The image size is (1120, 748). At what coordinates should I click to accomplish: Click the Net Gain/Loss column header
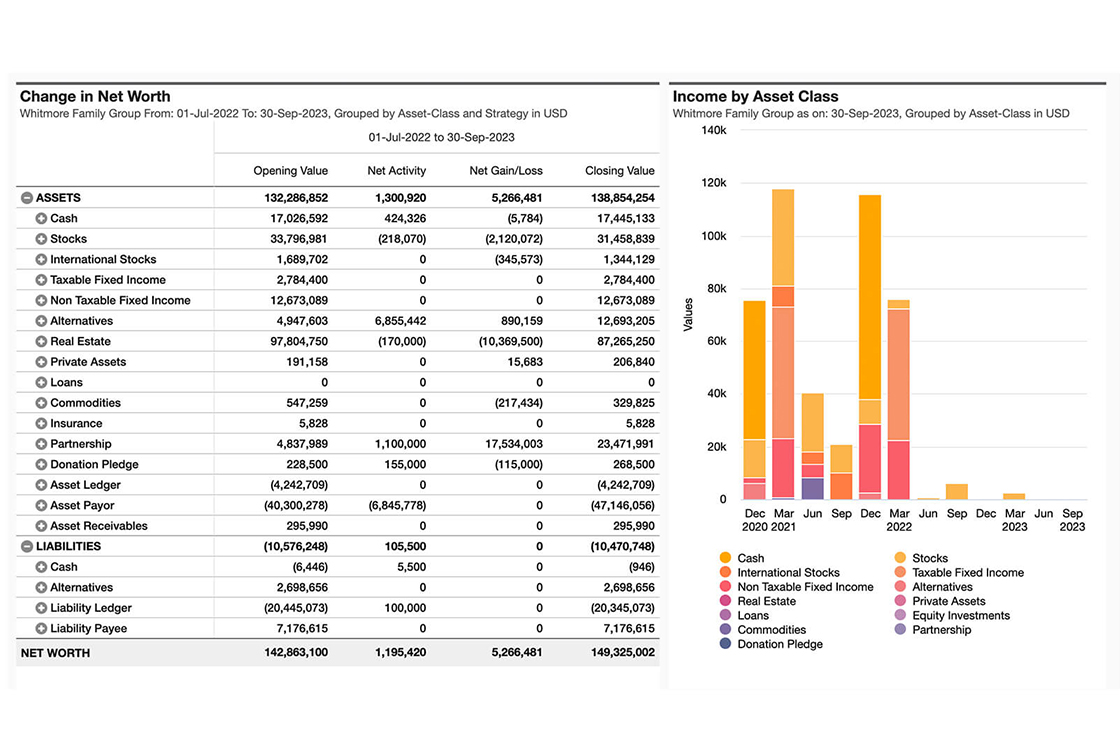click(x=506, y=171)
